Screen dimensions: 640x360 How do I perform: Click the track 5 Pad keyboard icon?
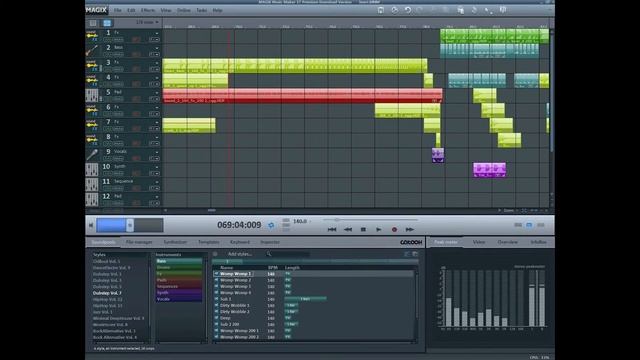[92, 96]
